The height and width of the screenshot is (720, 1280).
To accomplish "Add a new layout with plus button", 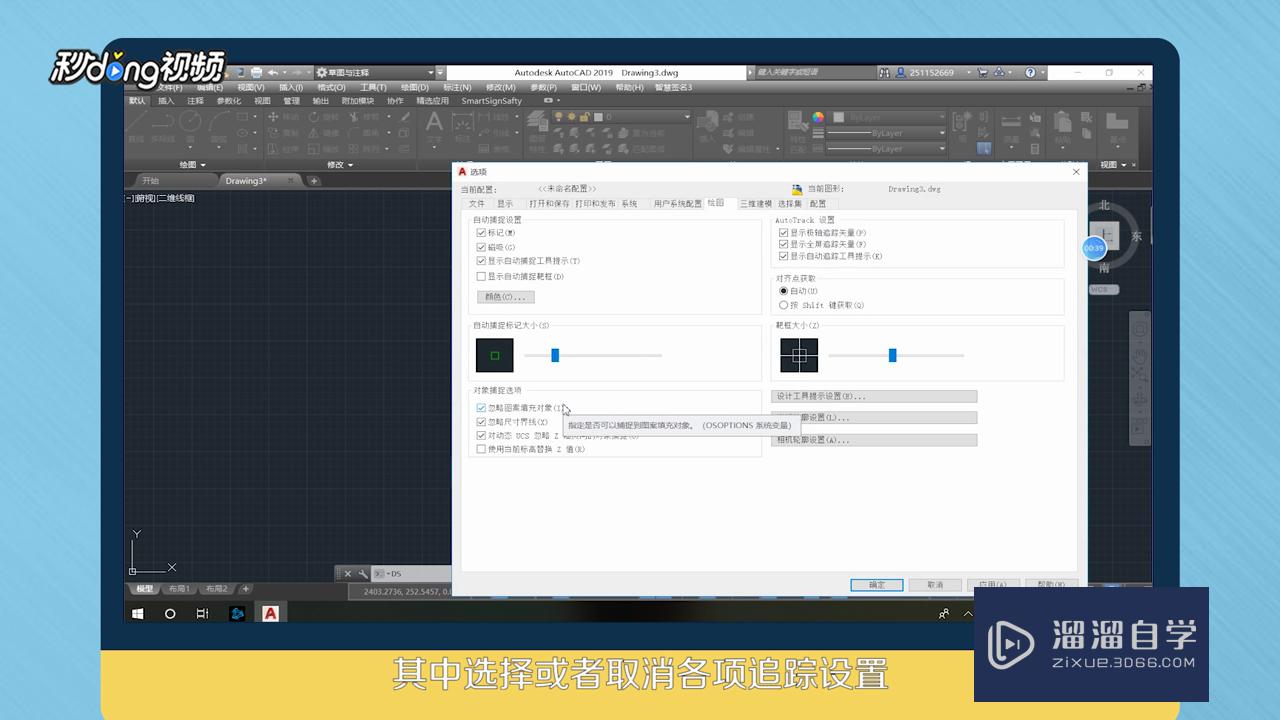I will pos(246,589).
